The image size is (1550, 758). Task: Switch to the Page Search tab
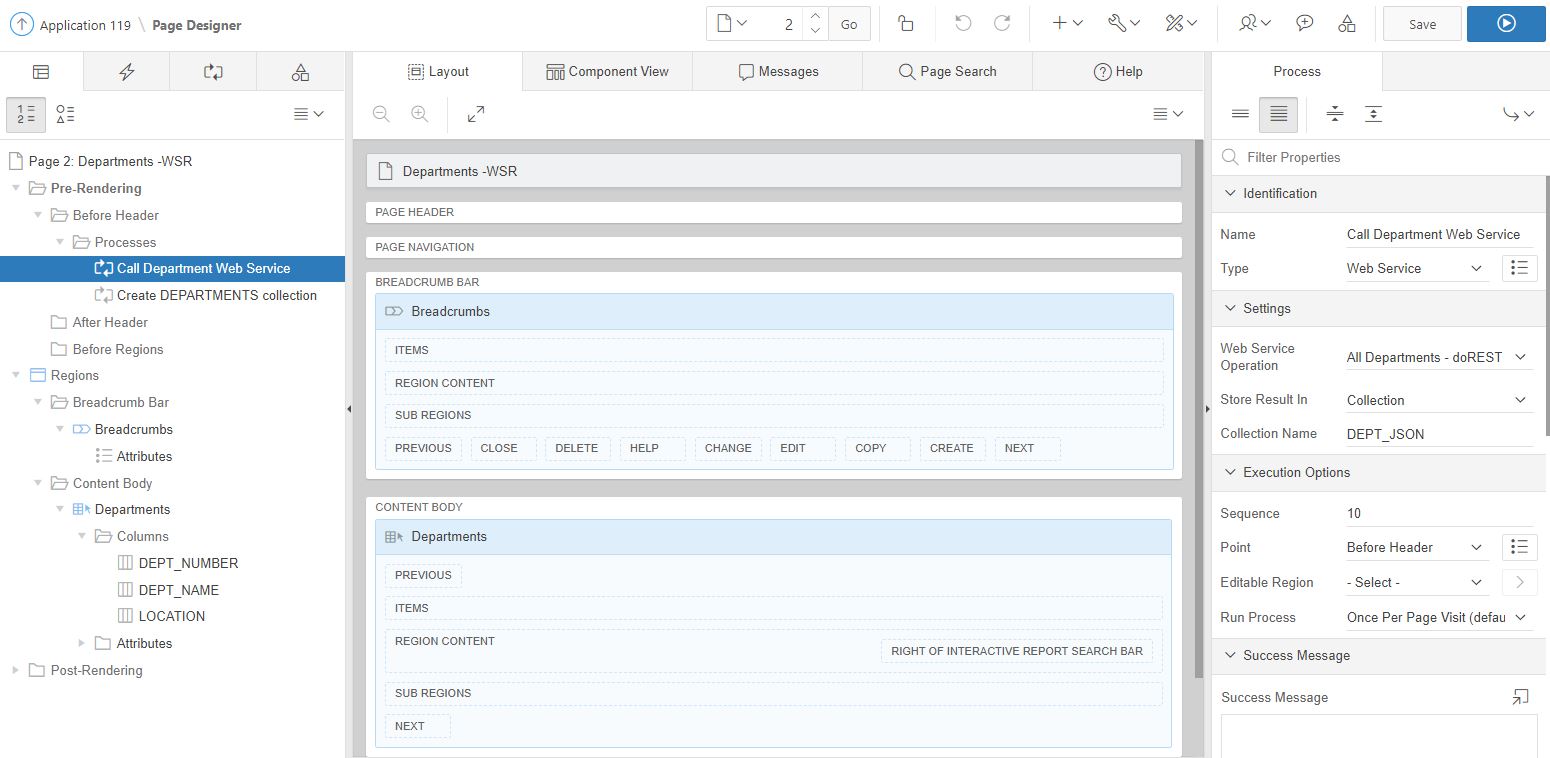[x=947, y=72]
